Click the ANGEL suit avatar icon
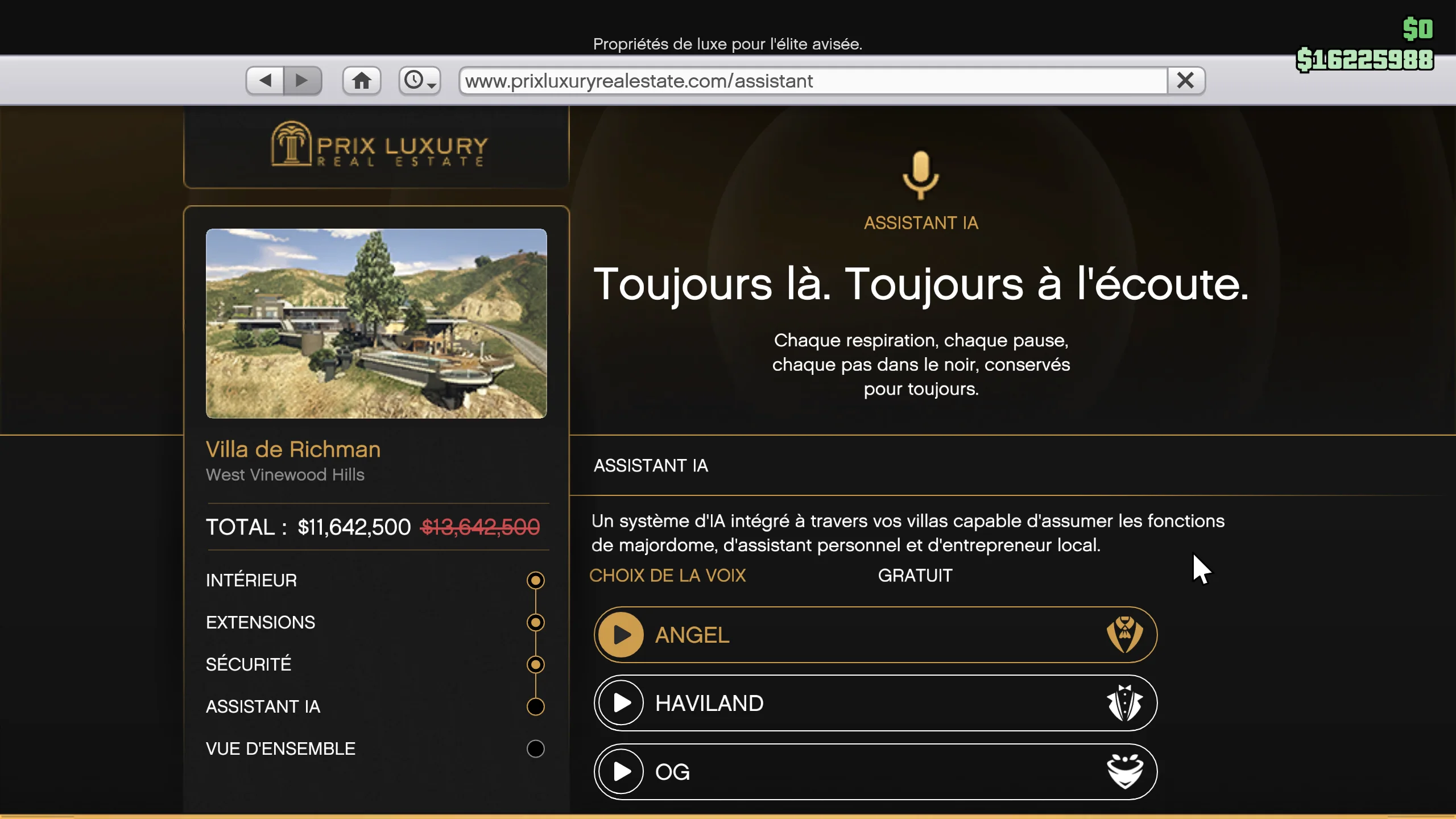 (1124, 635)
